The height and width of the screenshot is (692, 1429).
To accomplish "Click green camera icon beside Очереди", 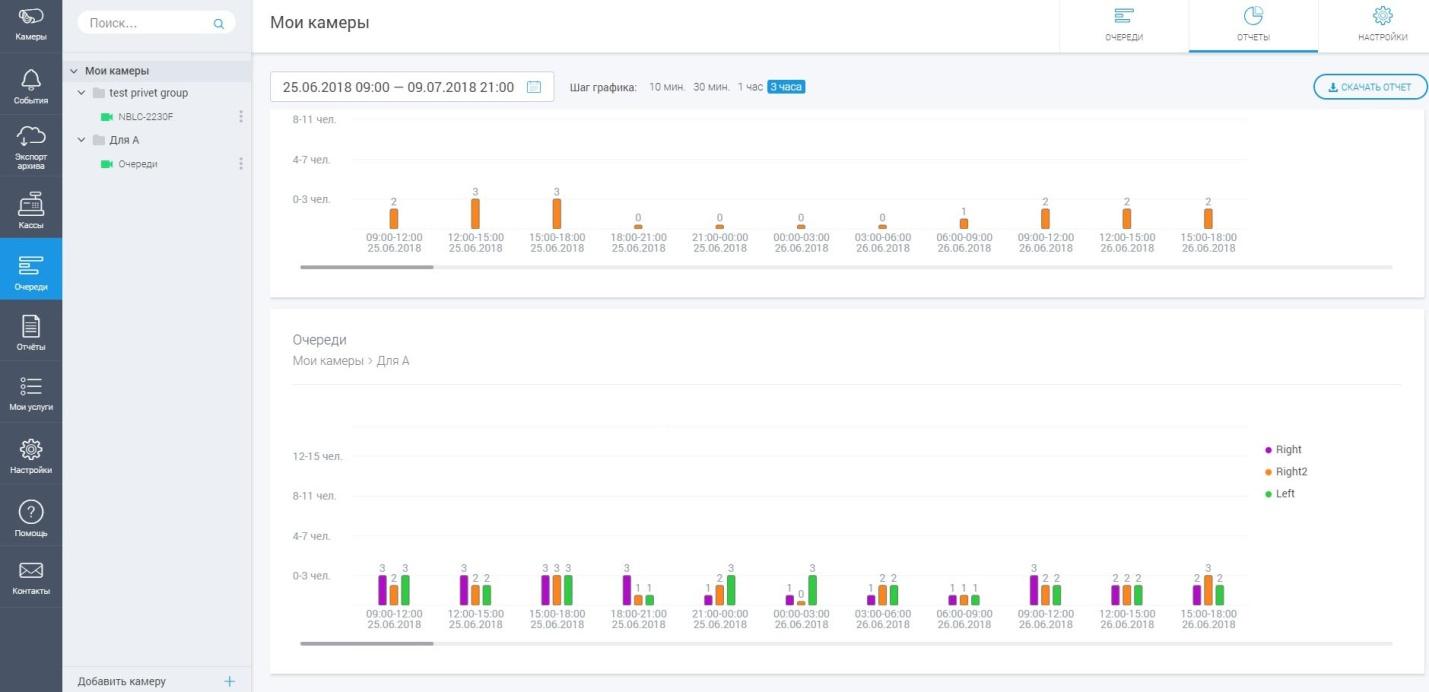I will click(x=107, y=164).
